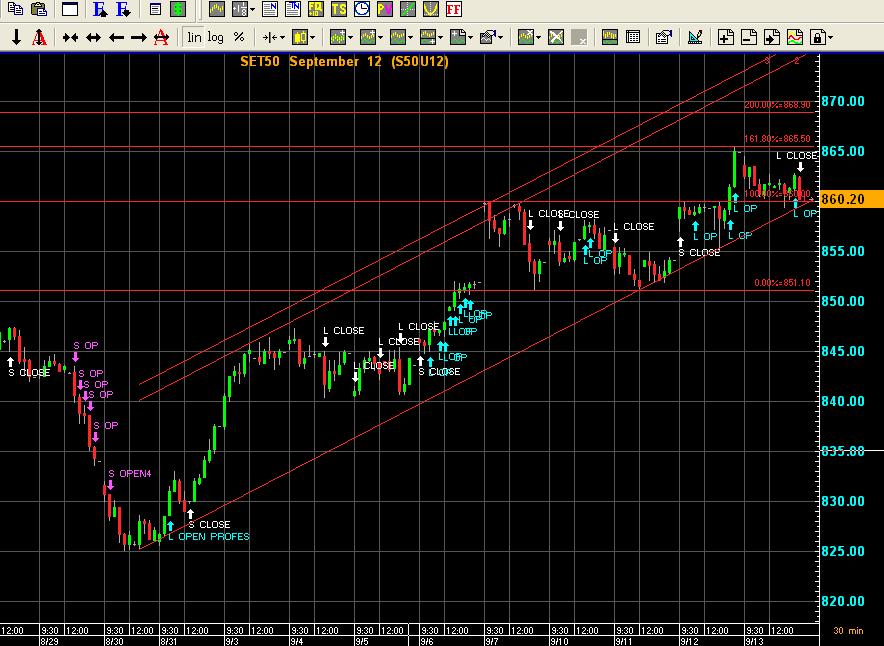
Task: Open the lock icon dropdown arrow
Action: pyautogui.click(x=829, y=38)
